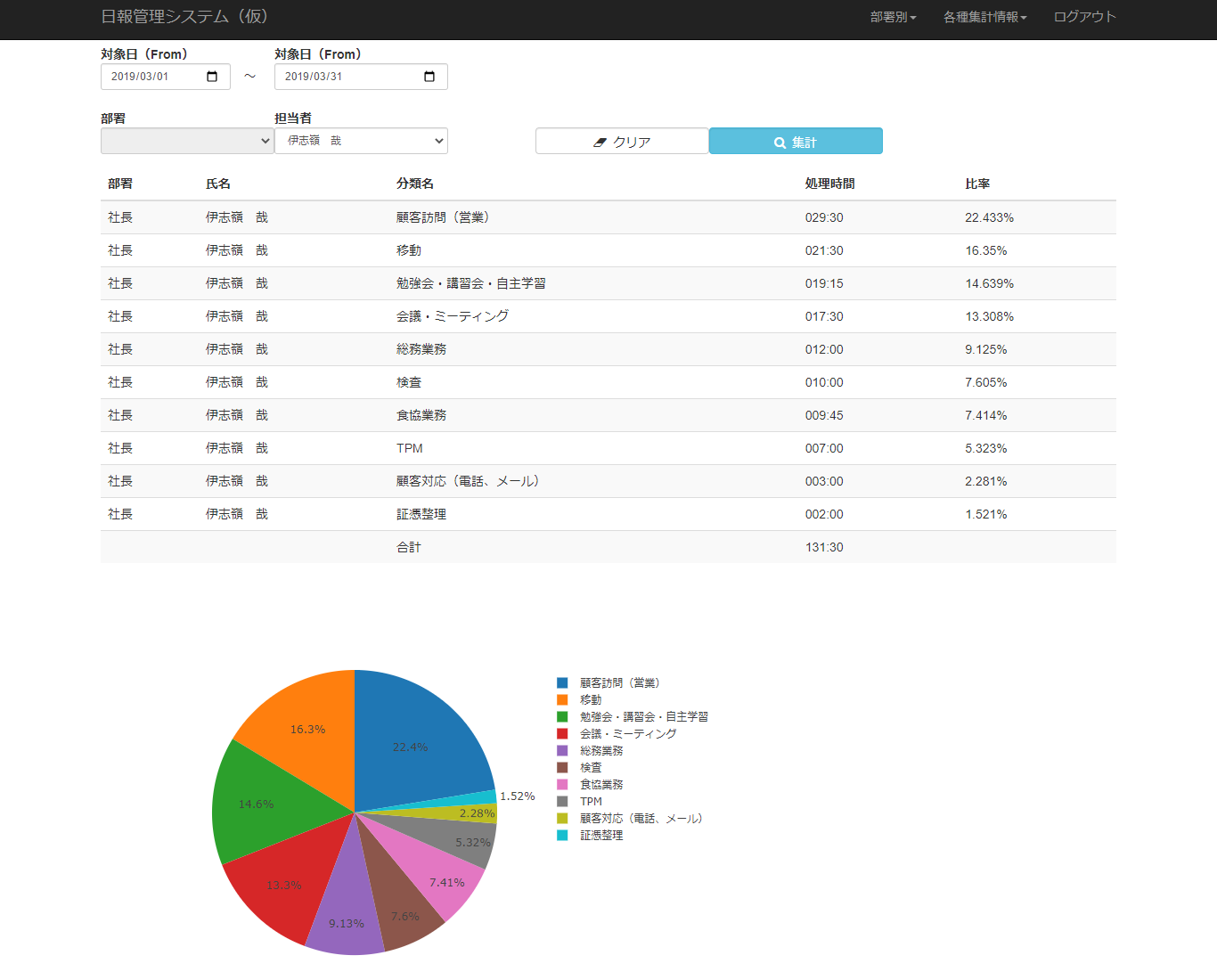Click legend label 顧客対応（電話、メール）
Screen dimensions: 1217x980
641,819
